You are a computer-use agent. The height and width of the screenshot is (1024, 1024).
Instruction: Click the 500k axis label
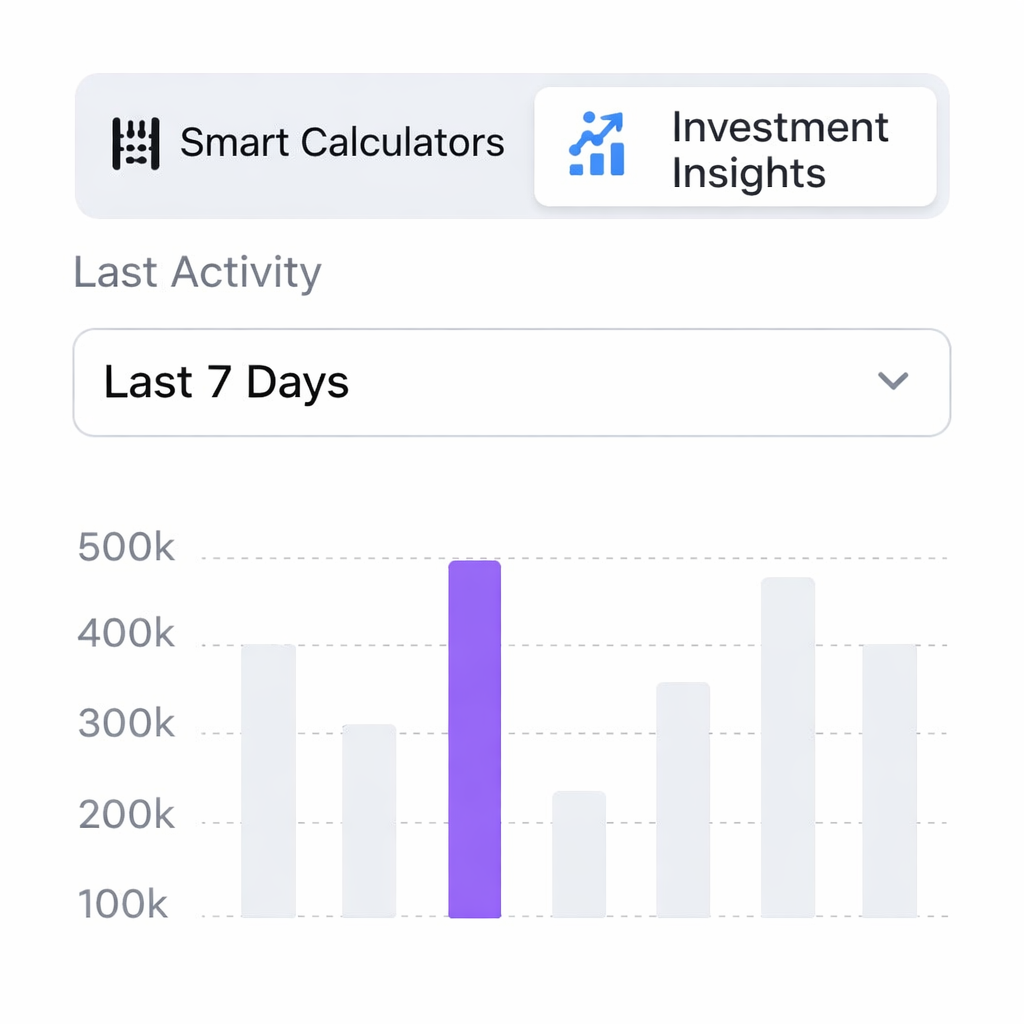(x=126, y=549)
